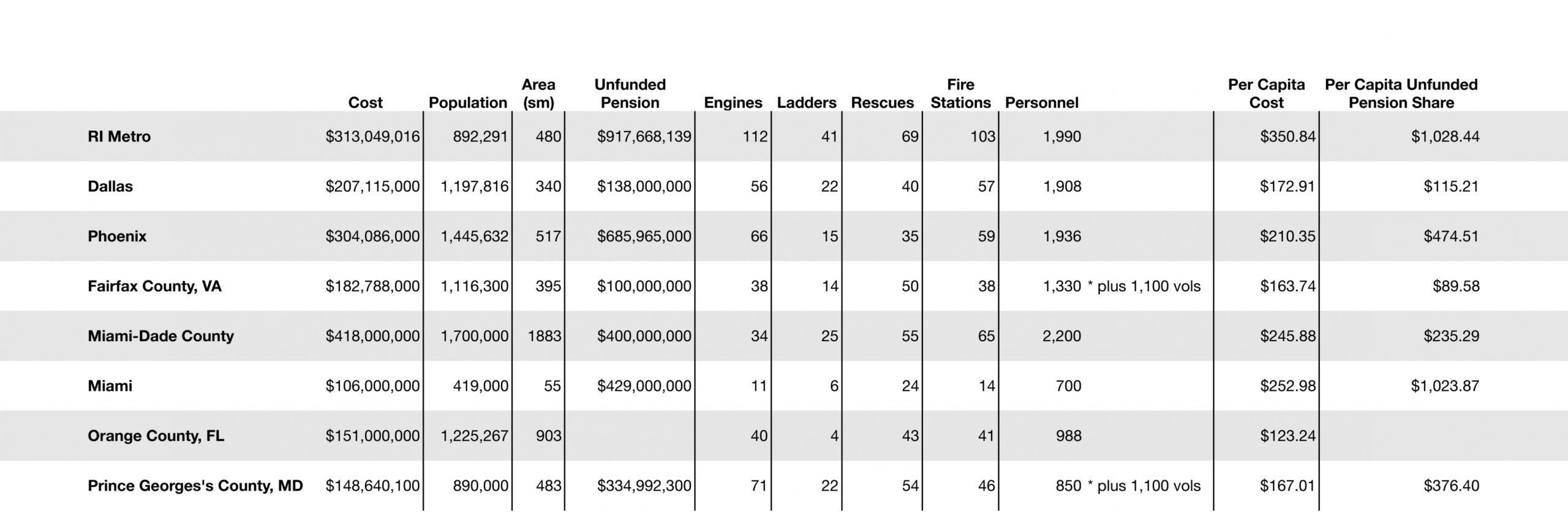Click the RI Metro row label
Screen dimensions: 1568x512
click(x=119, y=137)
